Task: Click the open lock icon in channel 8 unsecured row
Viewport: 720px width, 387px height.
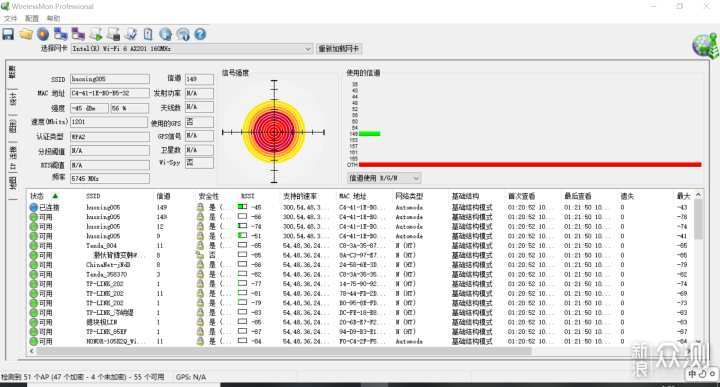Action: [200, 255]
